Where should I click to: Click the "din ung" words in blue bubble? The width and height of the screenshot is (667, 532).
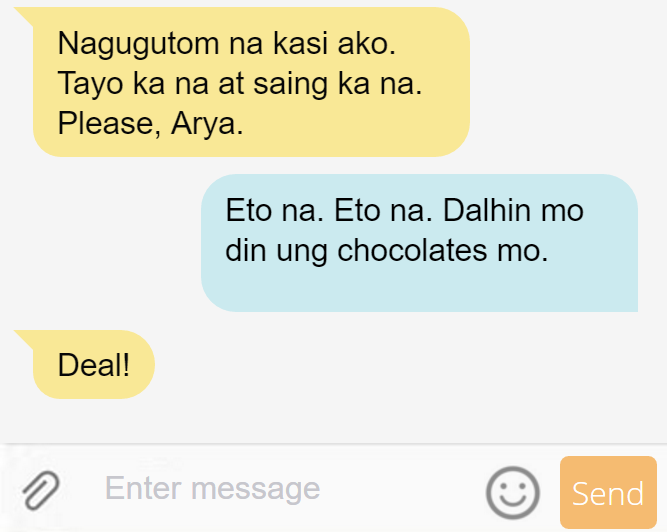click(276, 251)
